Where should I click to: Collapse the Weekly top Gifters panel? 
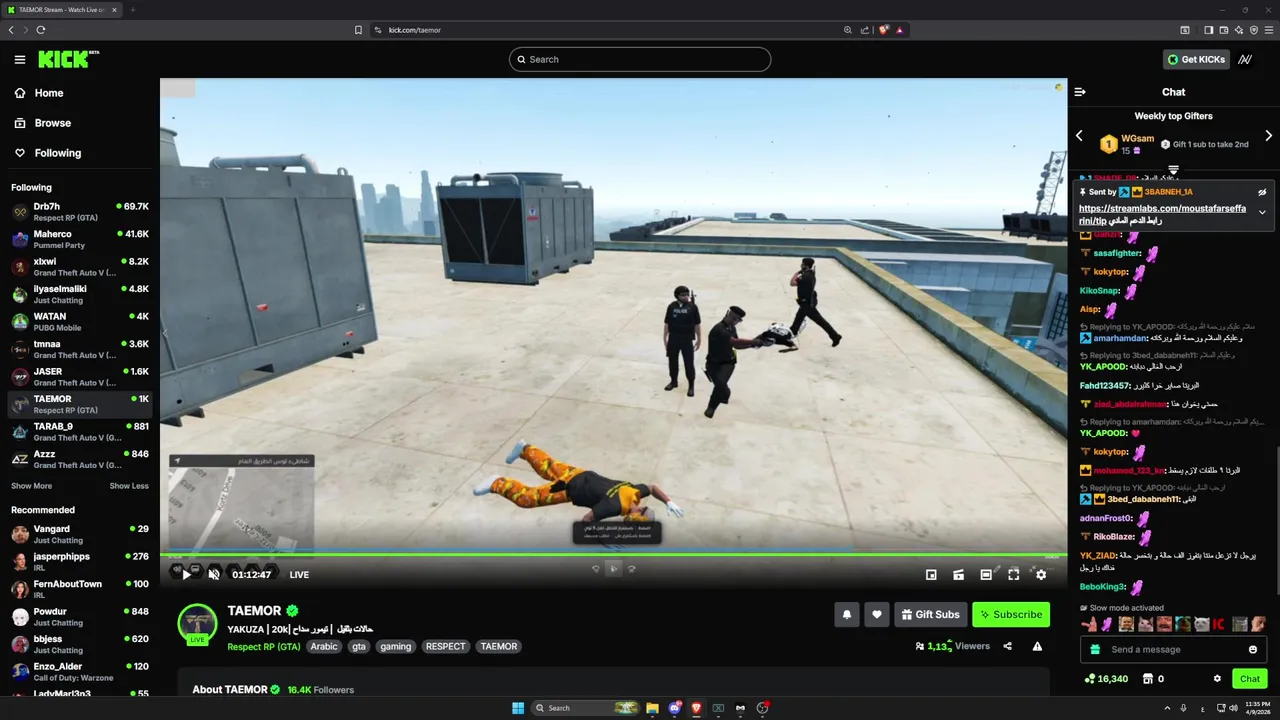(x=1174, y=169)
